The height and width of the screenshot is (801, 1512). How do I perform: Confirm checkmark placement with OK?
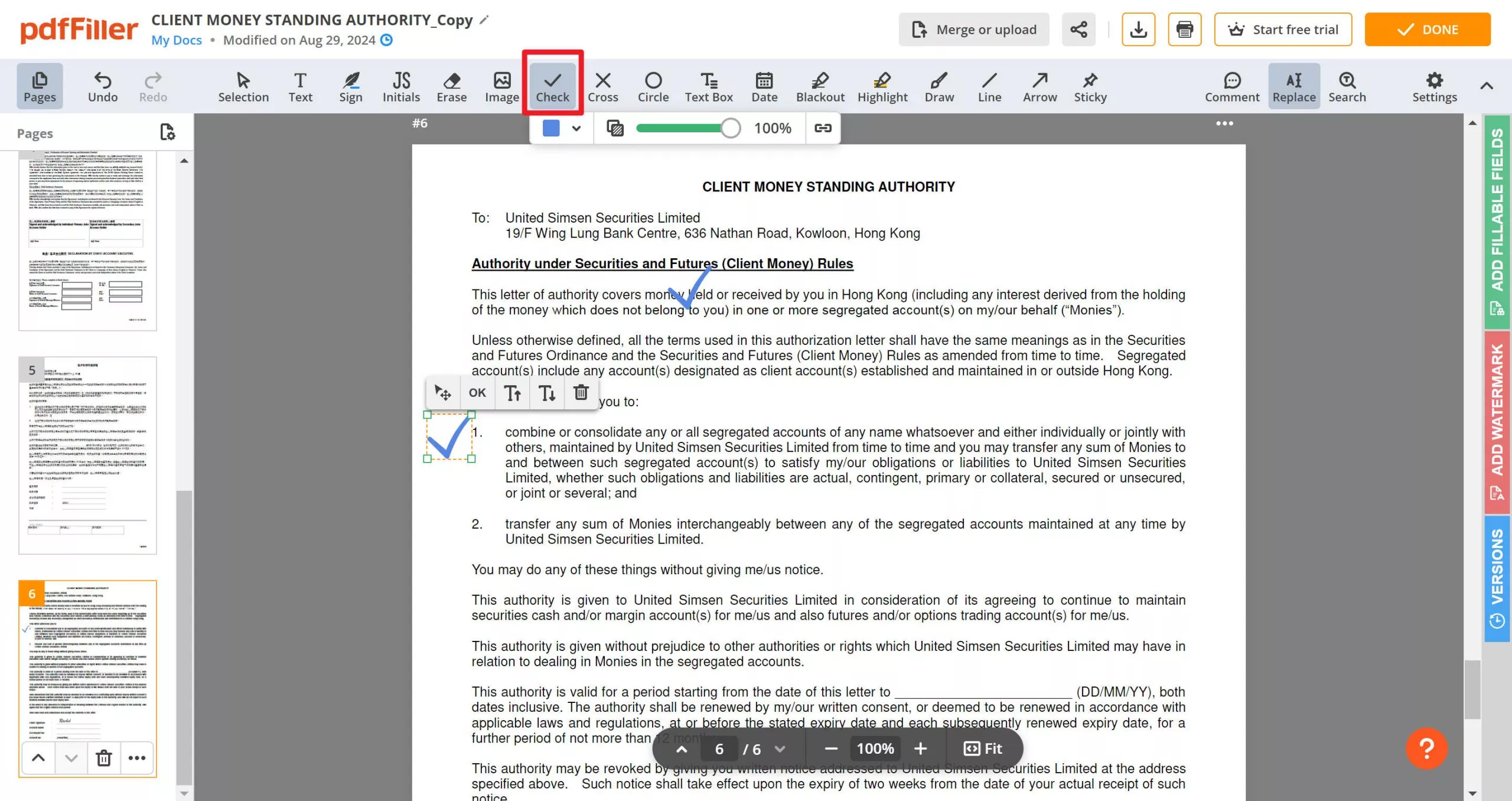pos(477,392)
